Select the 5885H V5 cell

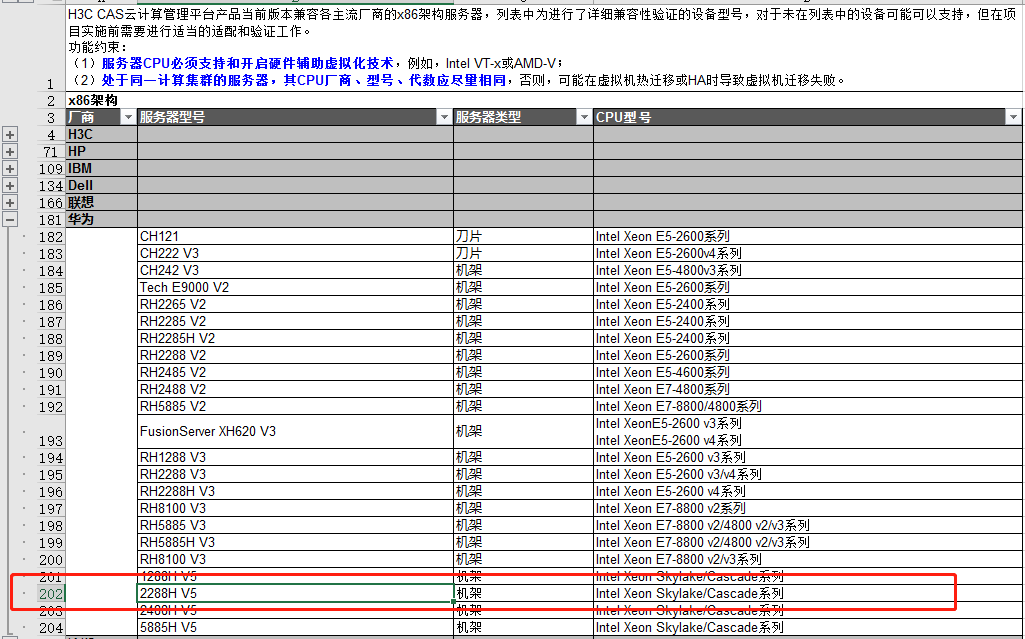click(295, 627)
